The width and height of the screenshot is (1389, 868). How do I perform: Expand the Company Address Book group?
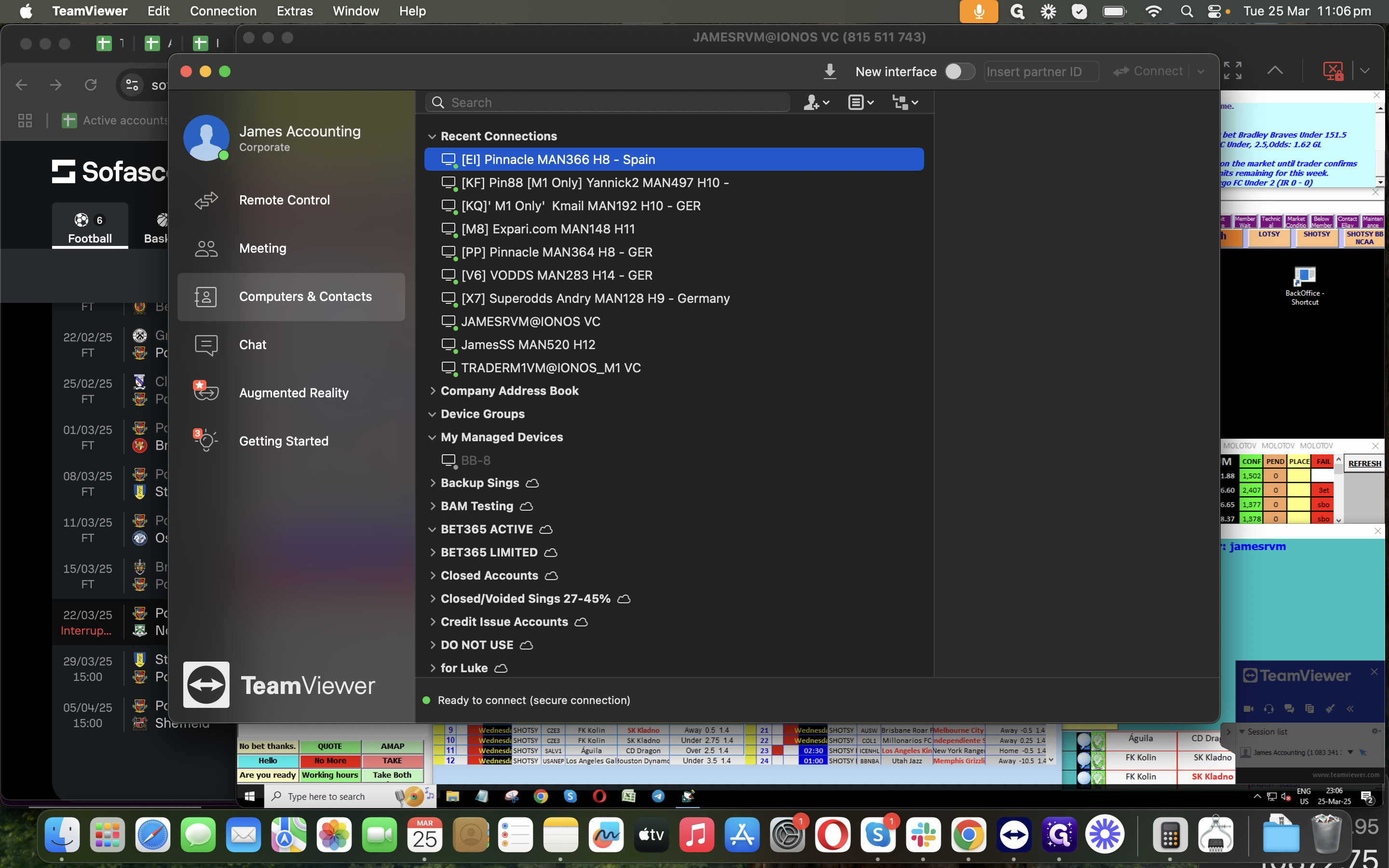[432, 391]
